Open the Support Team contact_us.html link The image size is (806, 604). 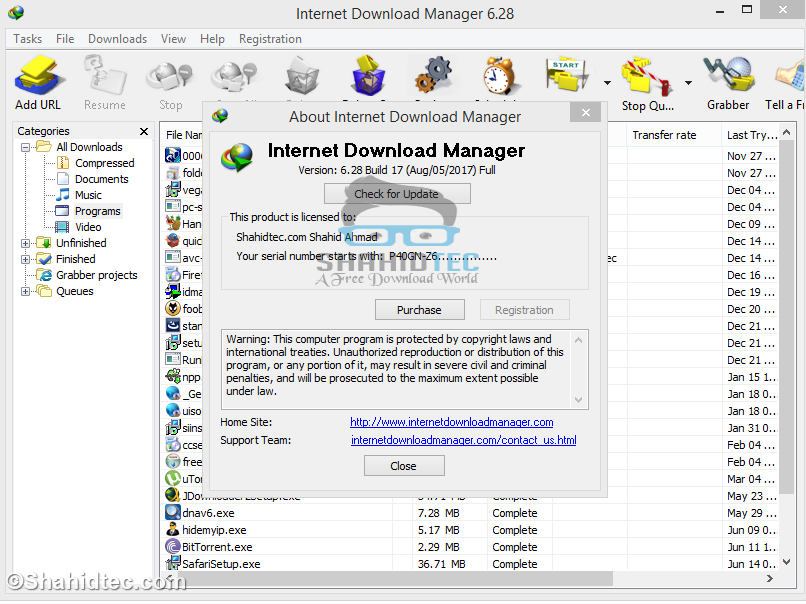[x=463, y=441]
